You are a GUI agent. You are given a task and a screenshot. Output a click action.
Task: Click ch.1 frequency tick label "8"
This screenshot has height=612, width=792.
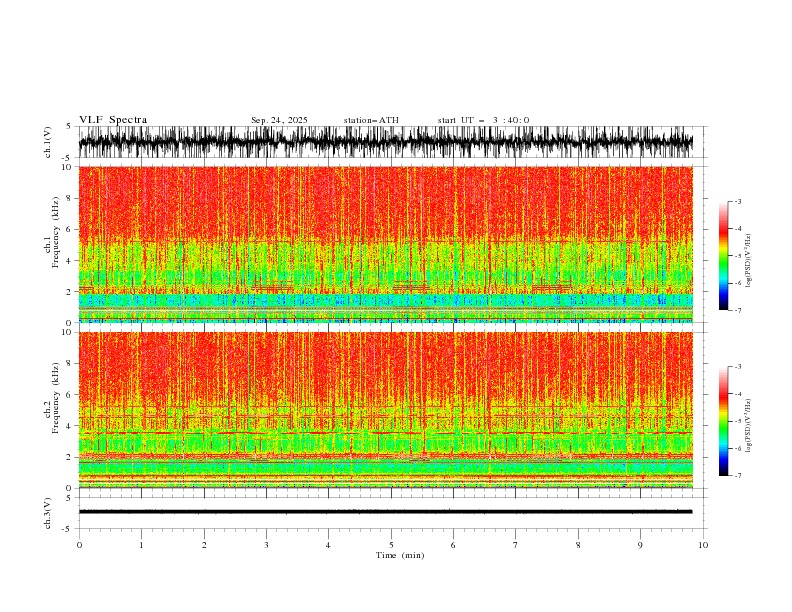(70, 198)
